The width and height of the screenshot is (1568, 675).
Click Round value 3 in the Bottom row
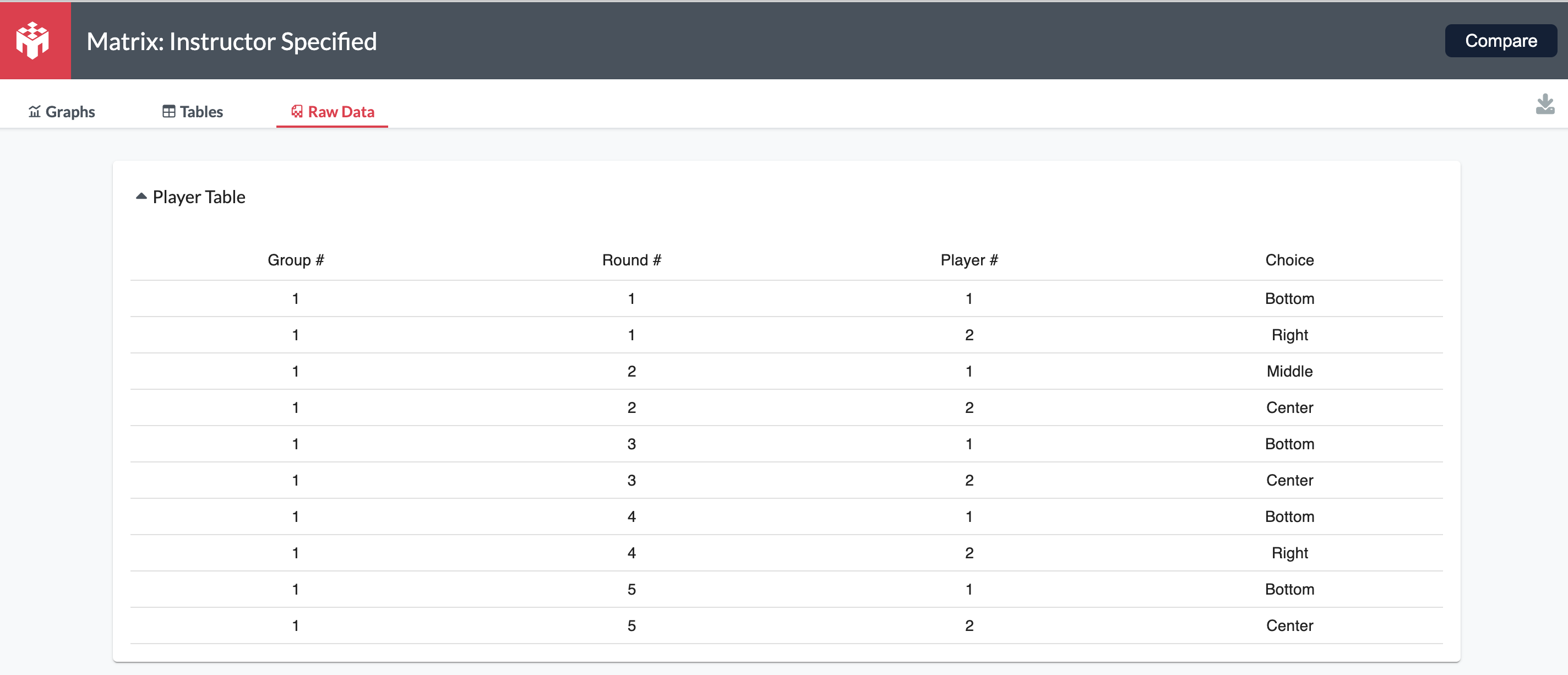click(632, 444)
